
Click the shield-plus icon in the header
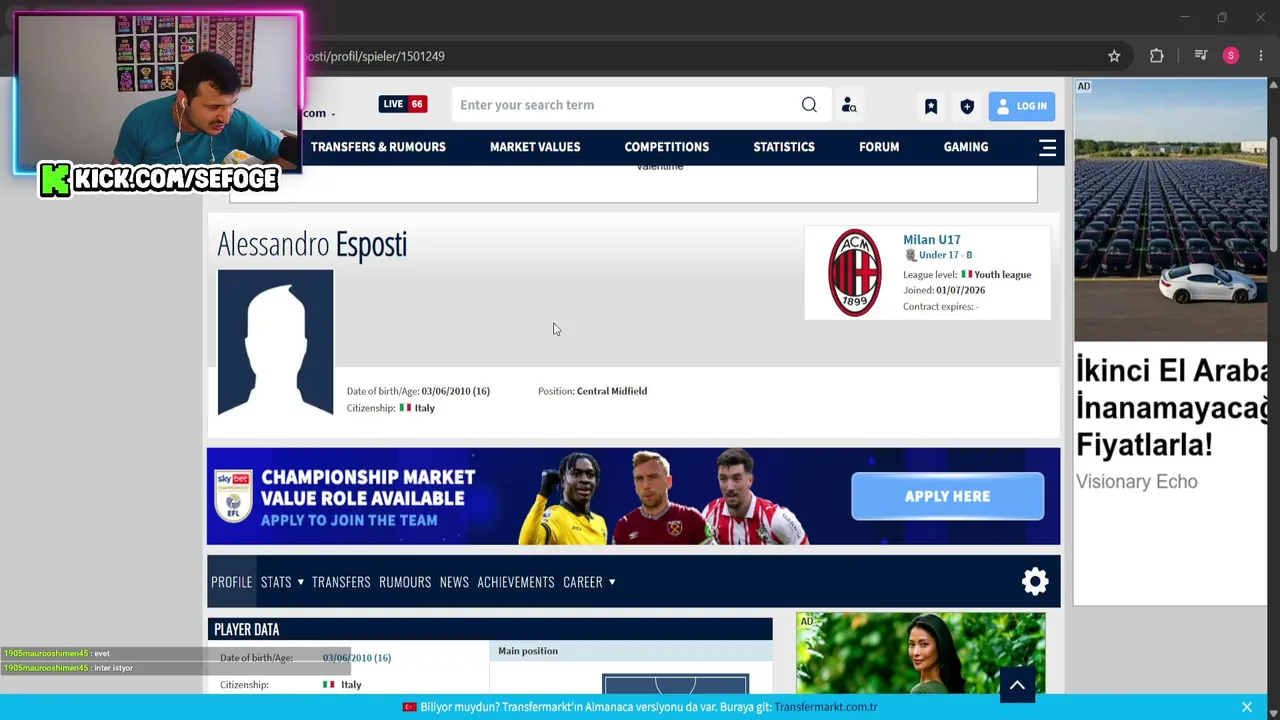click(967, 106)
